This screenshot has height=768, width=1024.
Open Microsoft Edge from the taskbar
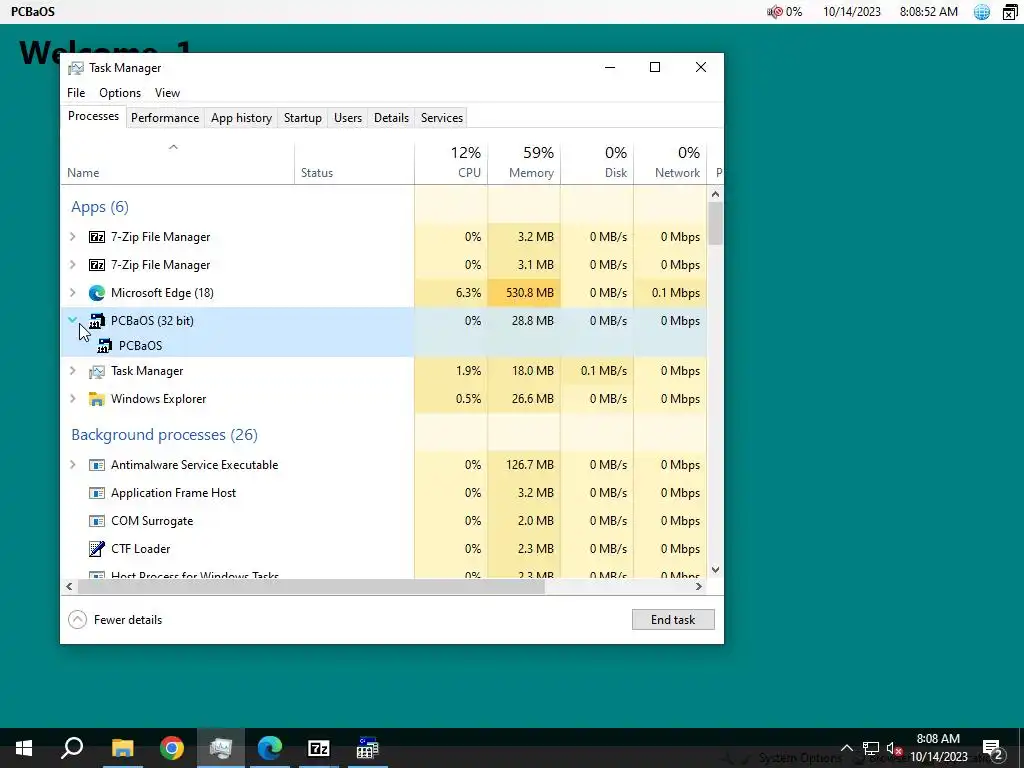[270, 748]
